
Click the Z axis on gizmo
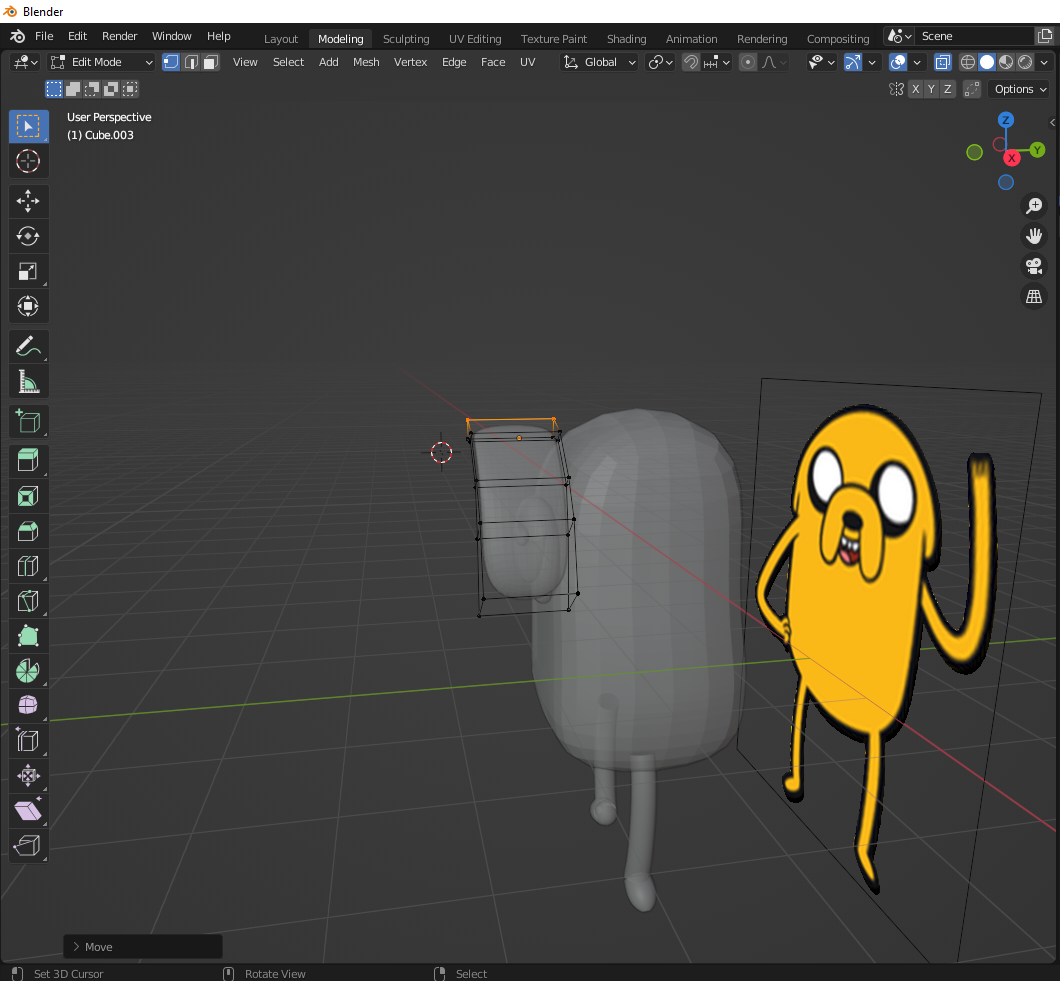[1006, 120]
